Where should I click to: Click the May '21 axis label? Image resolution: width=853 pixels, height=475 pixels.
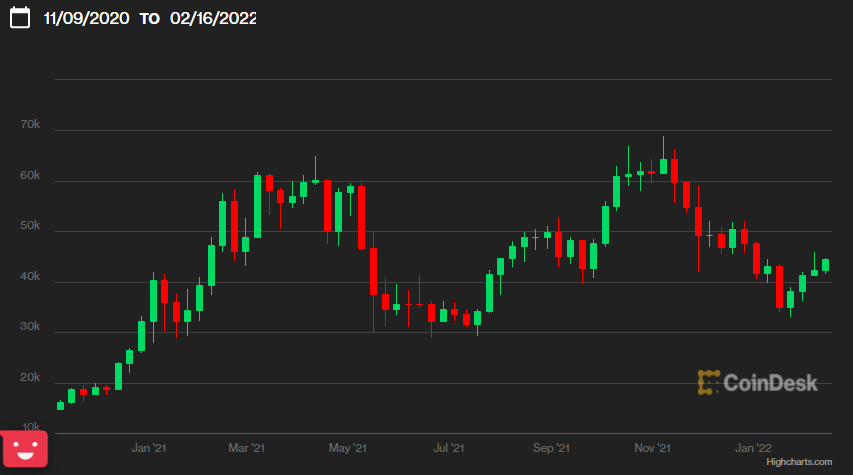pyautogui.click(x=348, y=448)
